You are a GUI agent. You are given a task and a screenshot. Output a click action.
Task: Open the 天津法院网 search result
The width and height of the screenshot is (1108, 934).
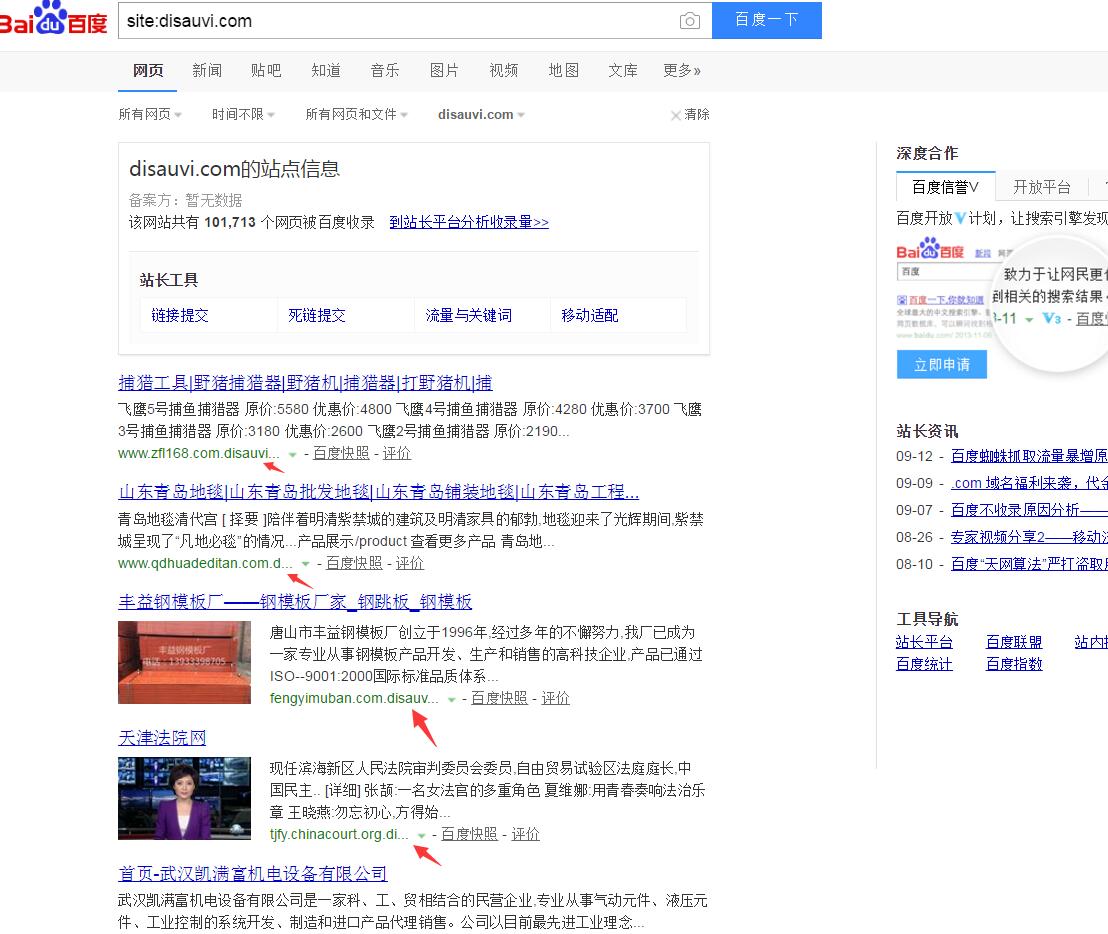click(x=162, y=738)
